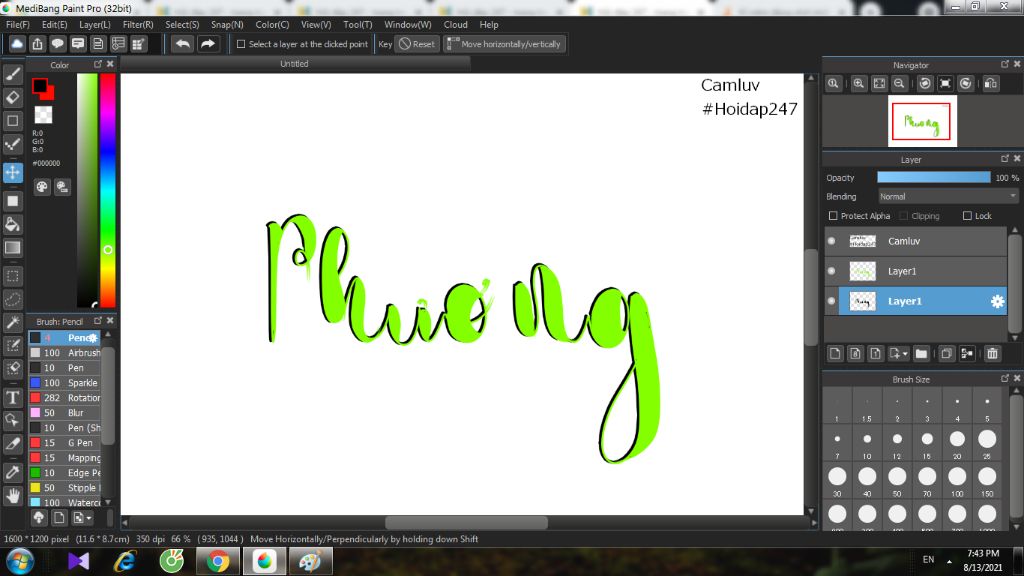The width and height of the screenshot is (1024, 576).
Task: Toggle Move horizontally/vertically option
Action: pyautogui.click(x=504, y=44)
